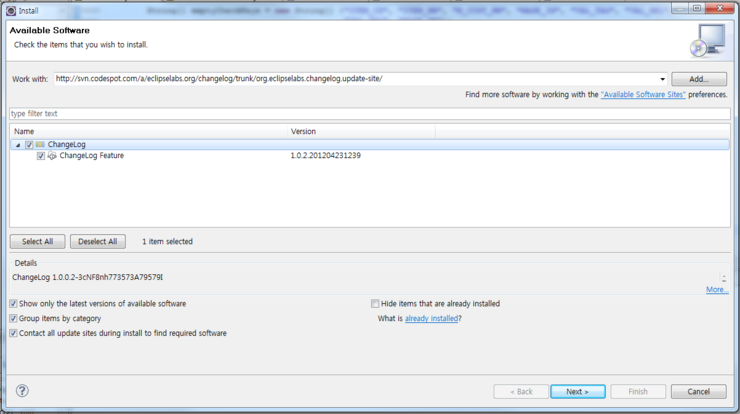Image resolution: width=740 pixels, height=414 pixels.
Task: Open the Work with URL dropdown arrow
Action: pos(662,79)
